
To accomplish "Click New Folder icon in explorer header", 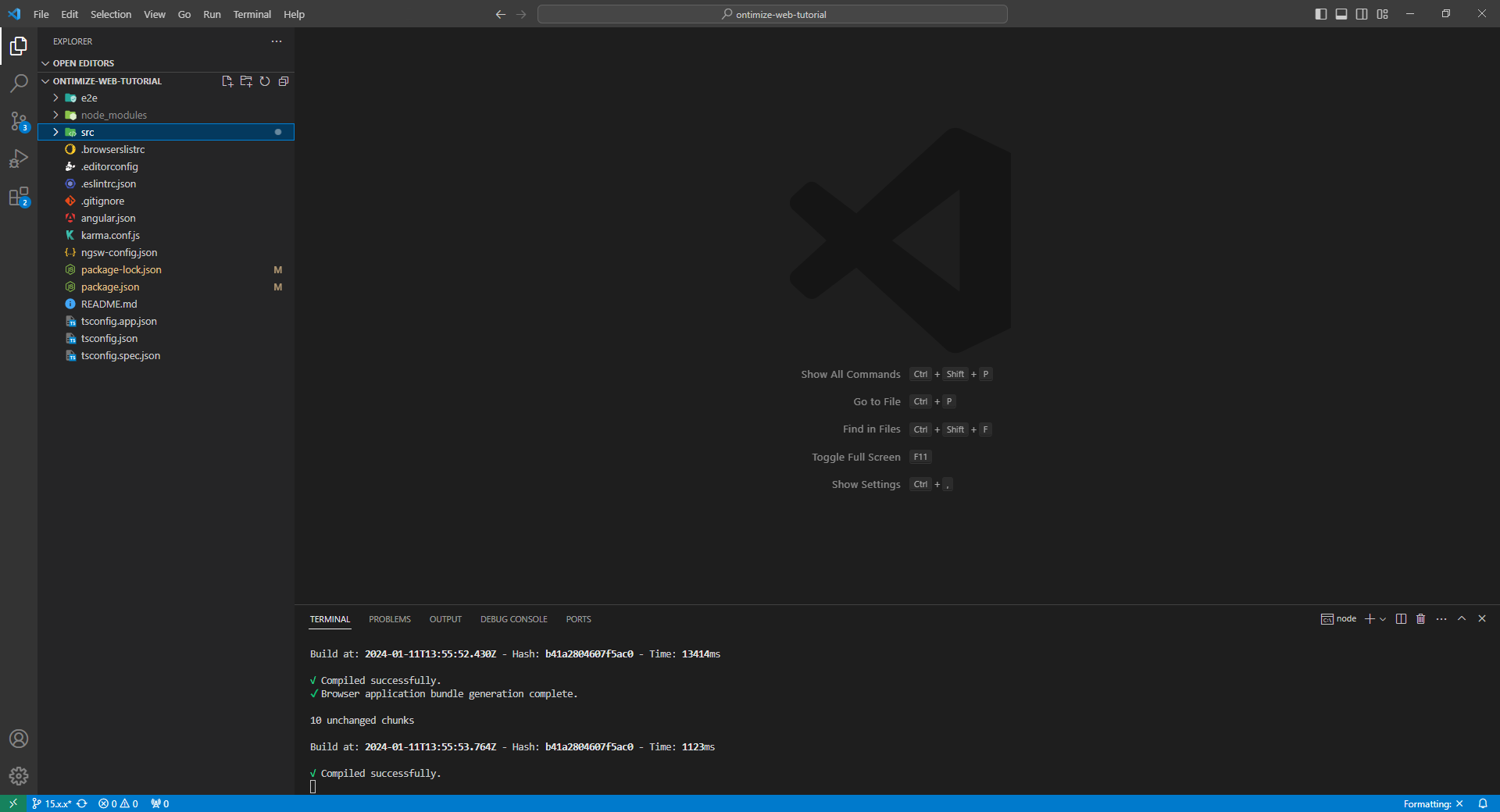I will [246, 81].
